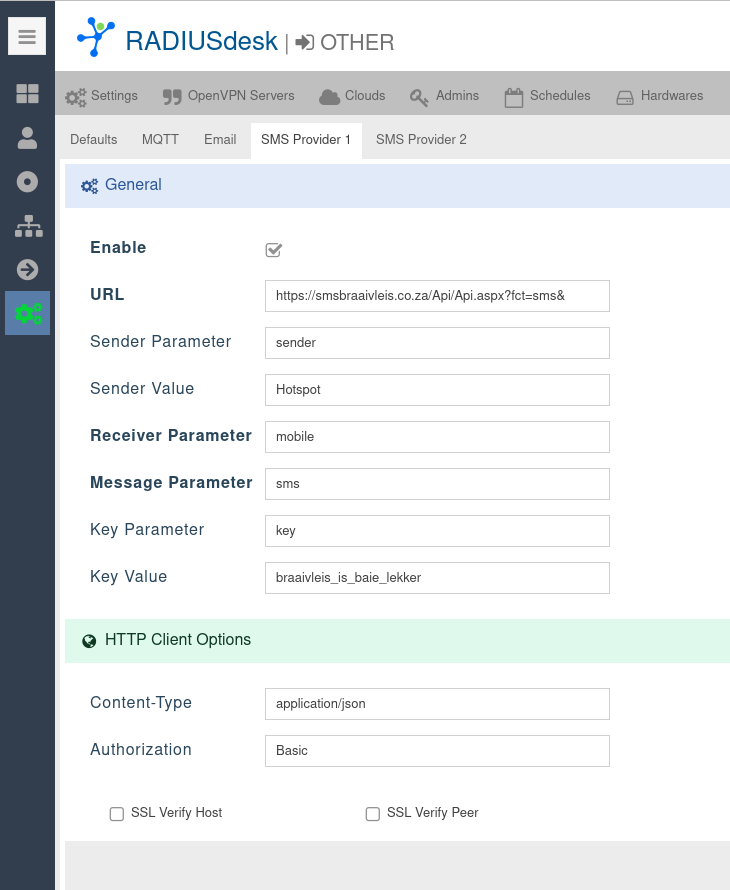Click the URL input field
The image size is (730, 890).
[x=437, y=296]
